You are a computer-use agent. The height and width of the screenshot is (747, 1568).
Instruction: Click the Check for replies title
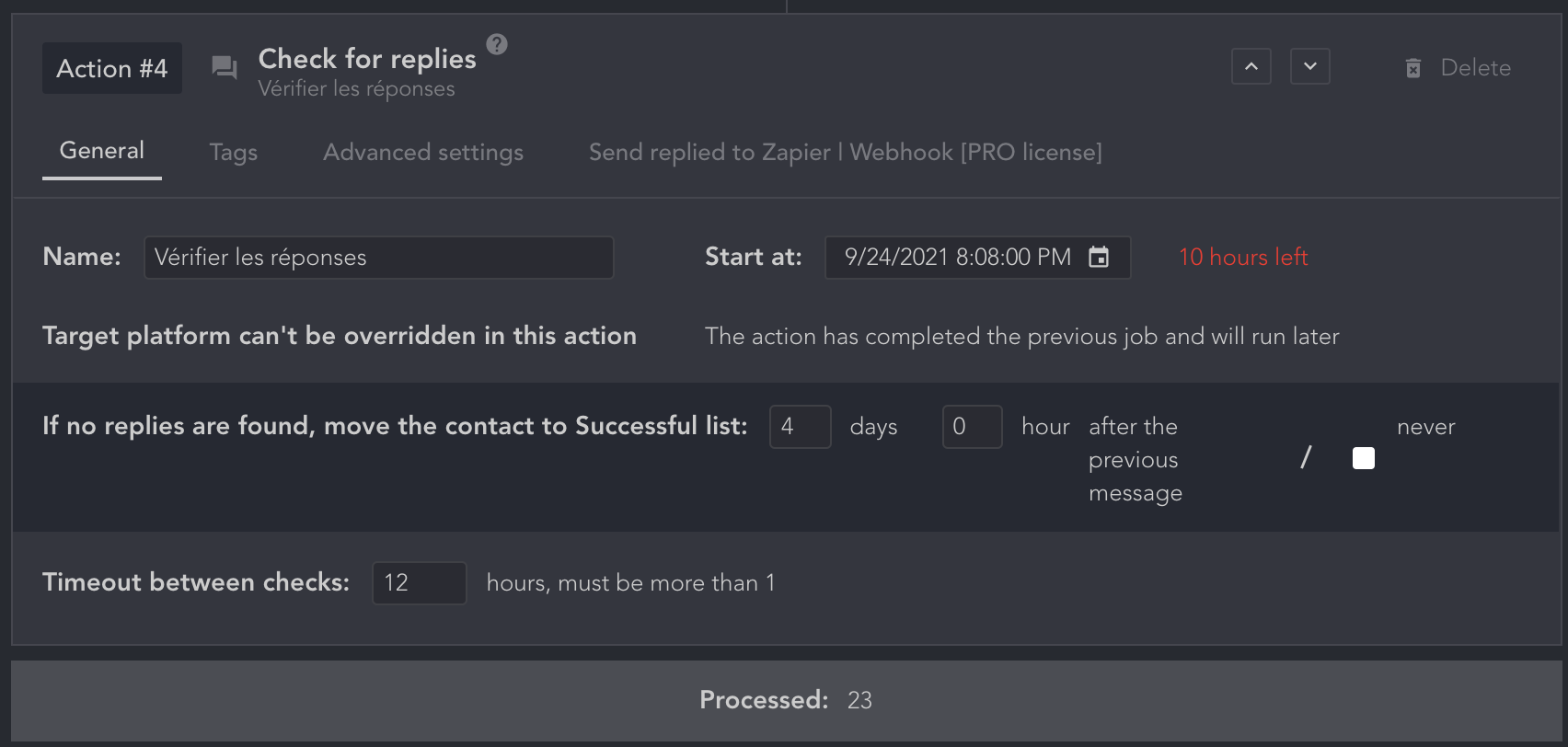tap(367, 59)
